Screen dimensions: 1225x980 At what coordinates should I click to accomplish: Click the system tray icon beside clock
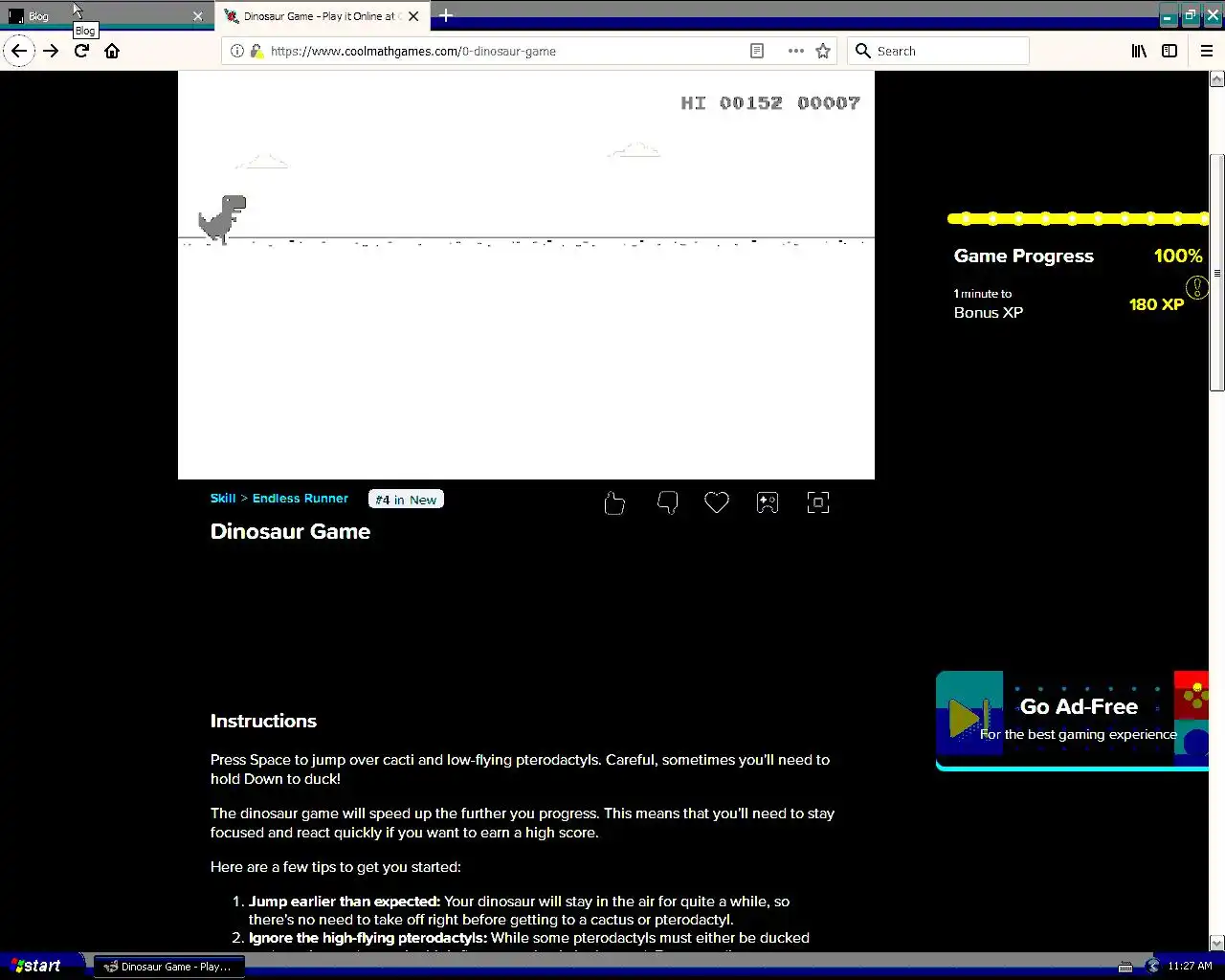(x=1152, y=967)
